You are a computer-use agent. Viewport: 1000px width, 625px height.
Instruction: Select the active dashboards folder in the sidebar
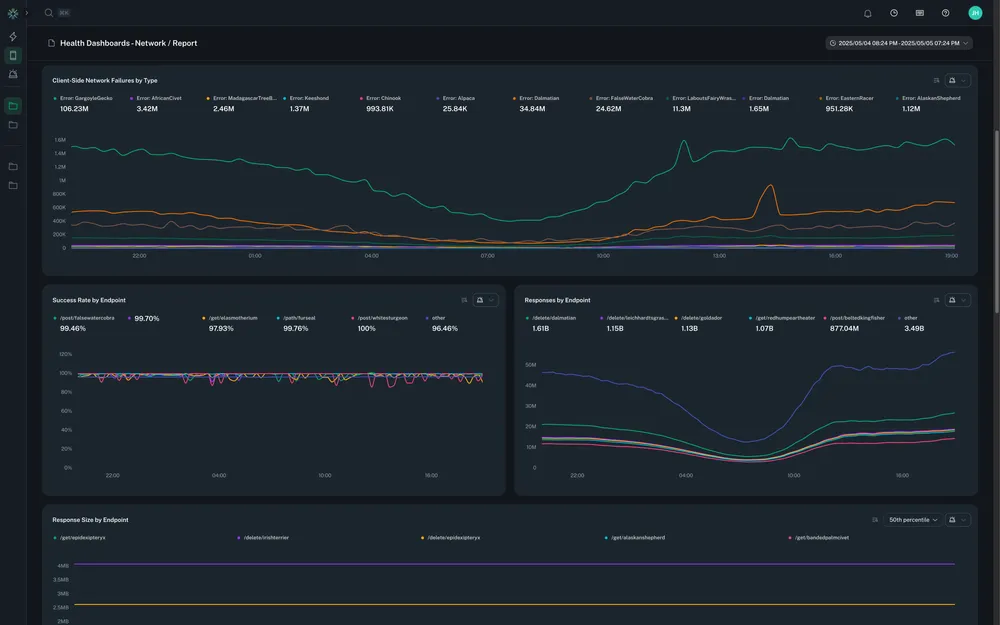[x=10, y=103]
